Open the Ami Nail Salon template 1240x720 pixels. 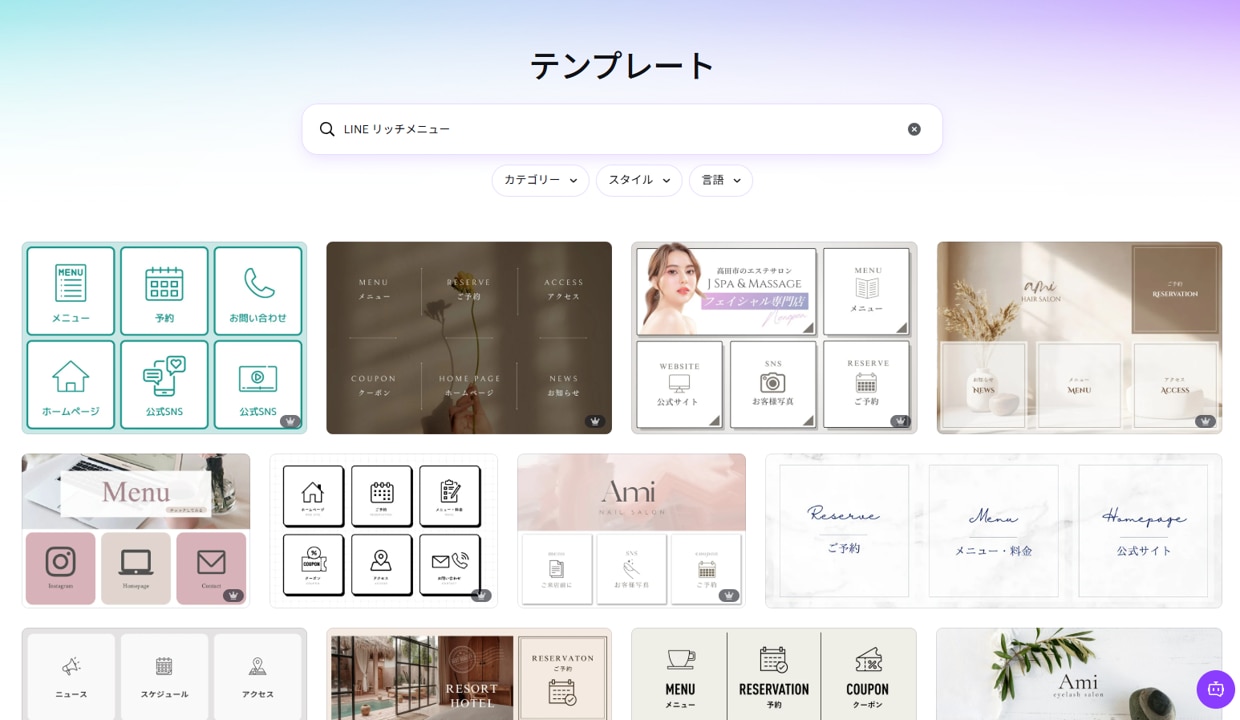631,531
